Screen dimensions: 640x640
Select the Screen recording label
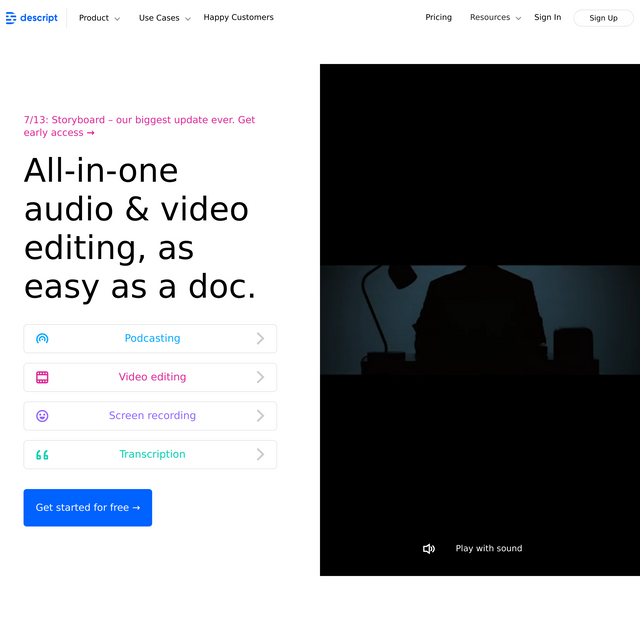coord(152,416)
